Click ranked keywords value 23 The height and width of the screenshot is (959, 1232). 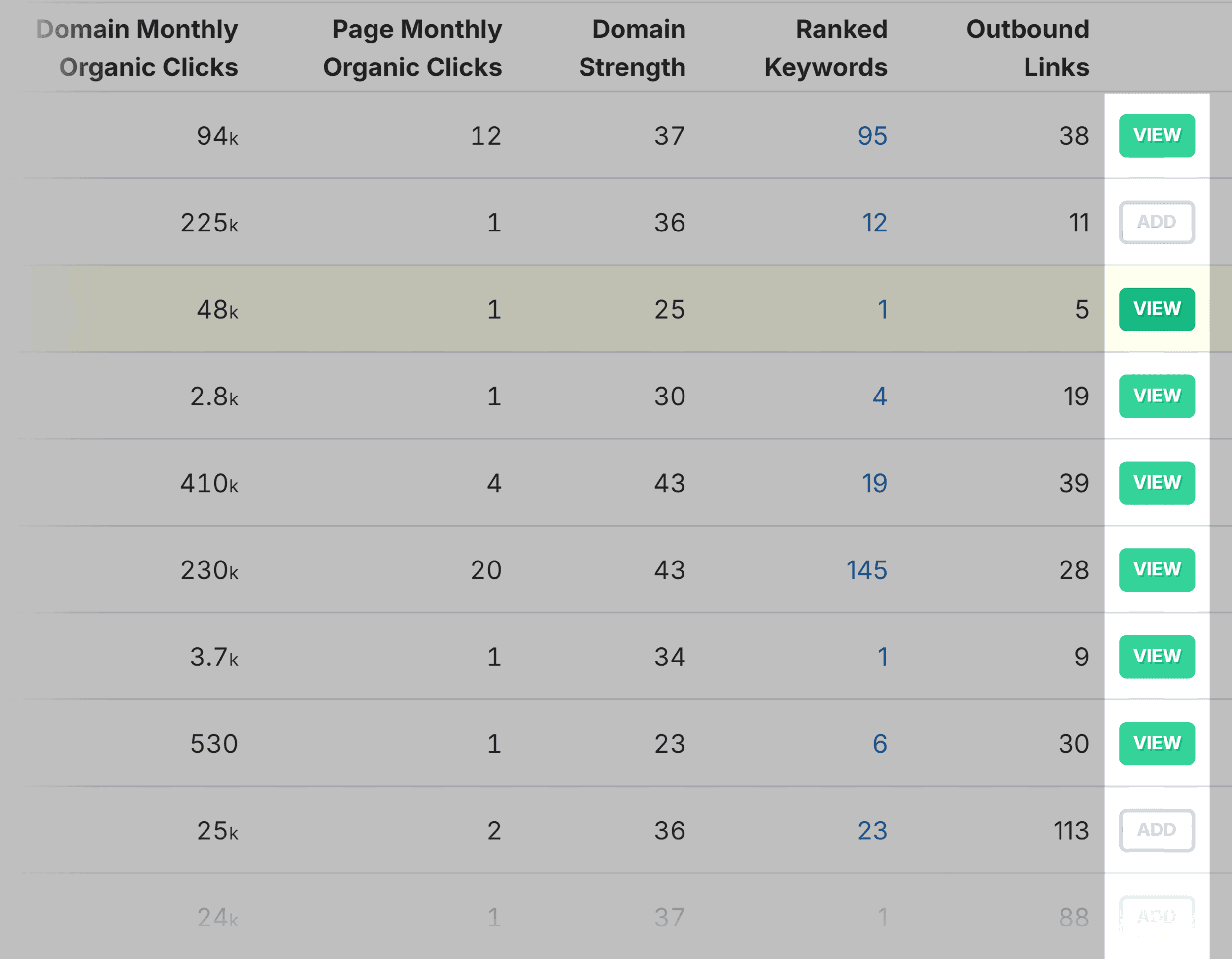872,830
